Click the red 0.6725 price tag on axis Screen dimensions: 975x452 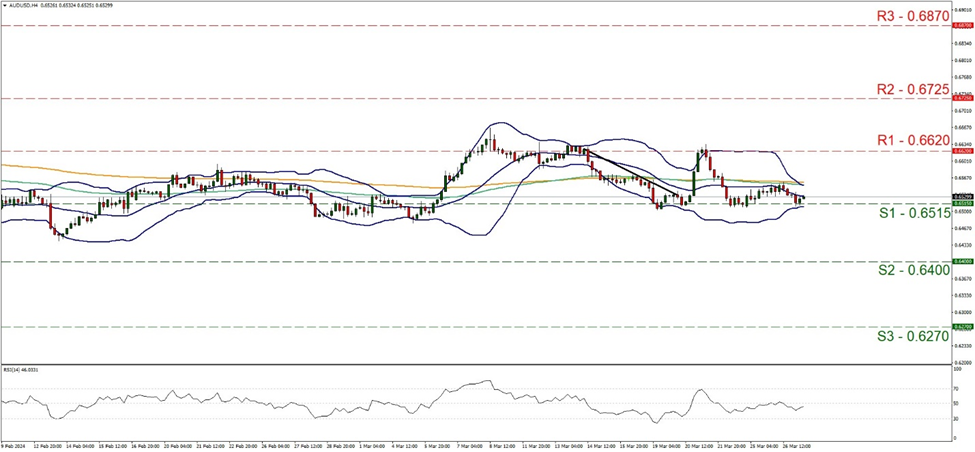coord(961,99)
